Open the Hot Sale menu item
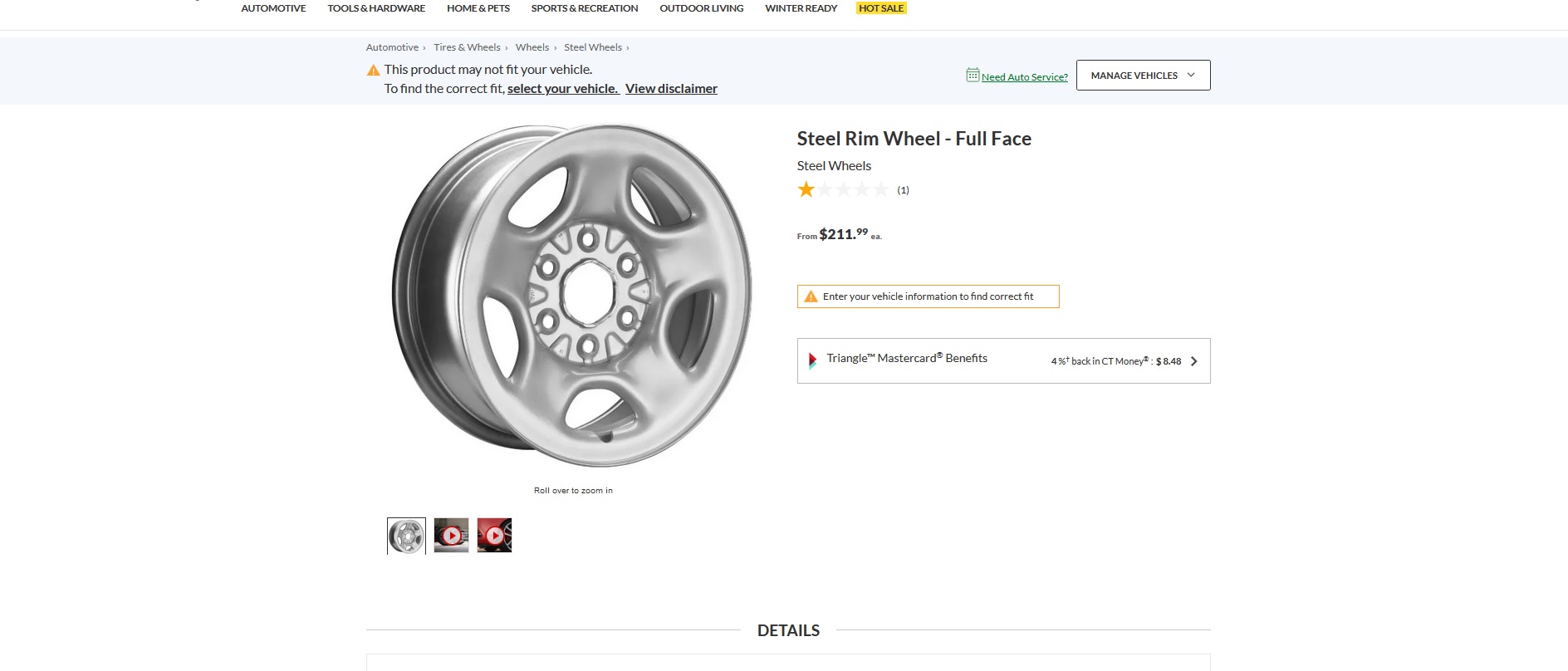The image size is (1568, 671). pyautogui.click(x=881, y=8)
